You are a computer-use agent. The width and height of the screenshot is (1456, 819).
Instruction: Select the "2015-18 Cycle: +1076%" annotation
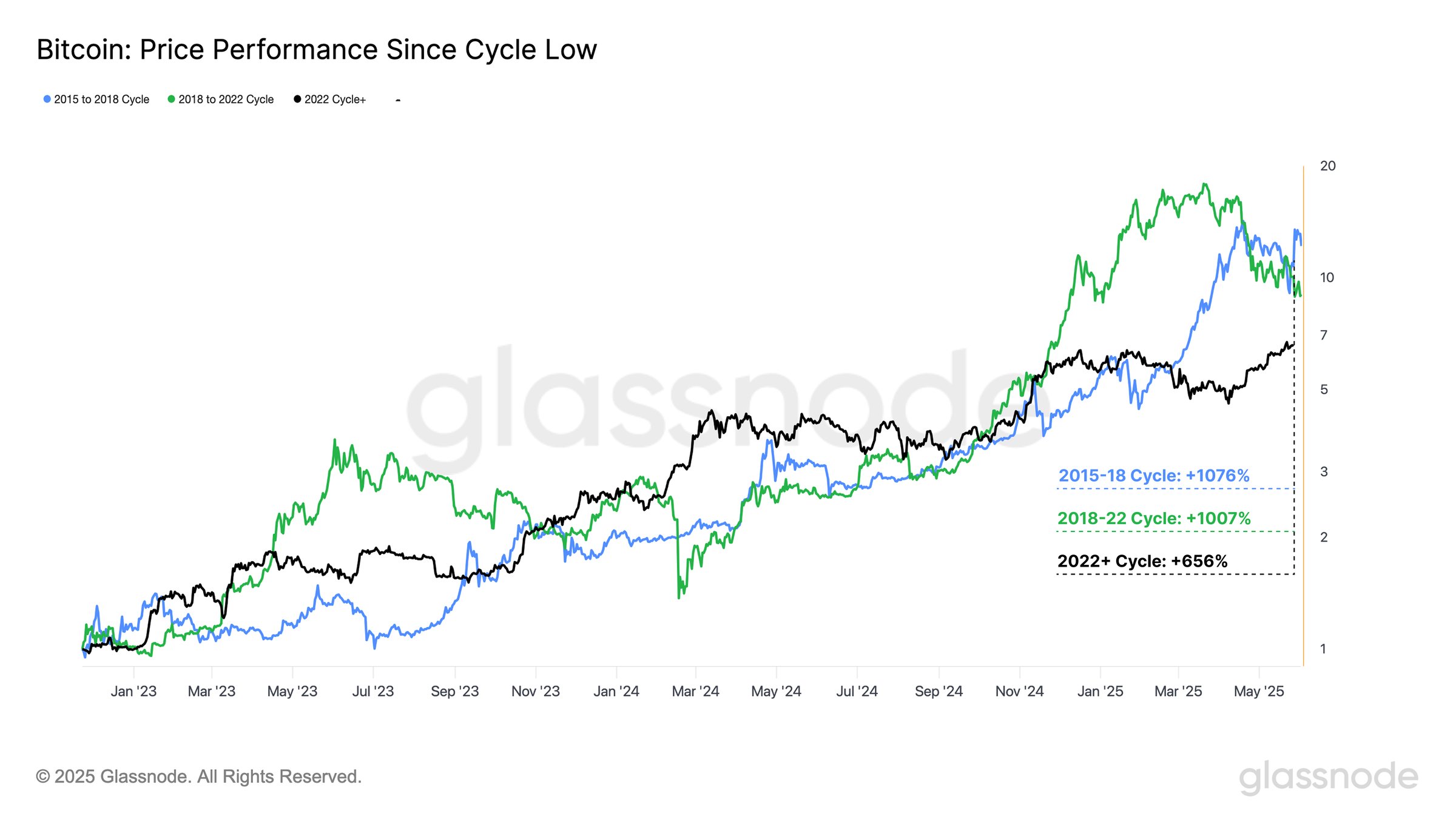pyautogui.click(x=1154, y=476)
